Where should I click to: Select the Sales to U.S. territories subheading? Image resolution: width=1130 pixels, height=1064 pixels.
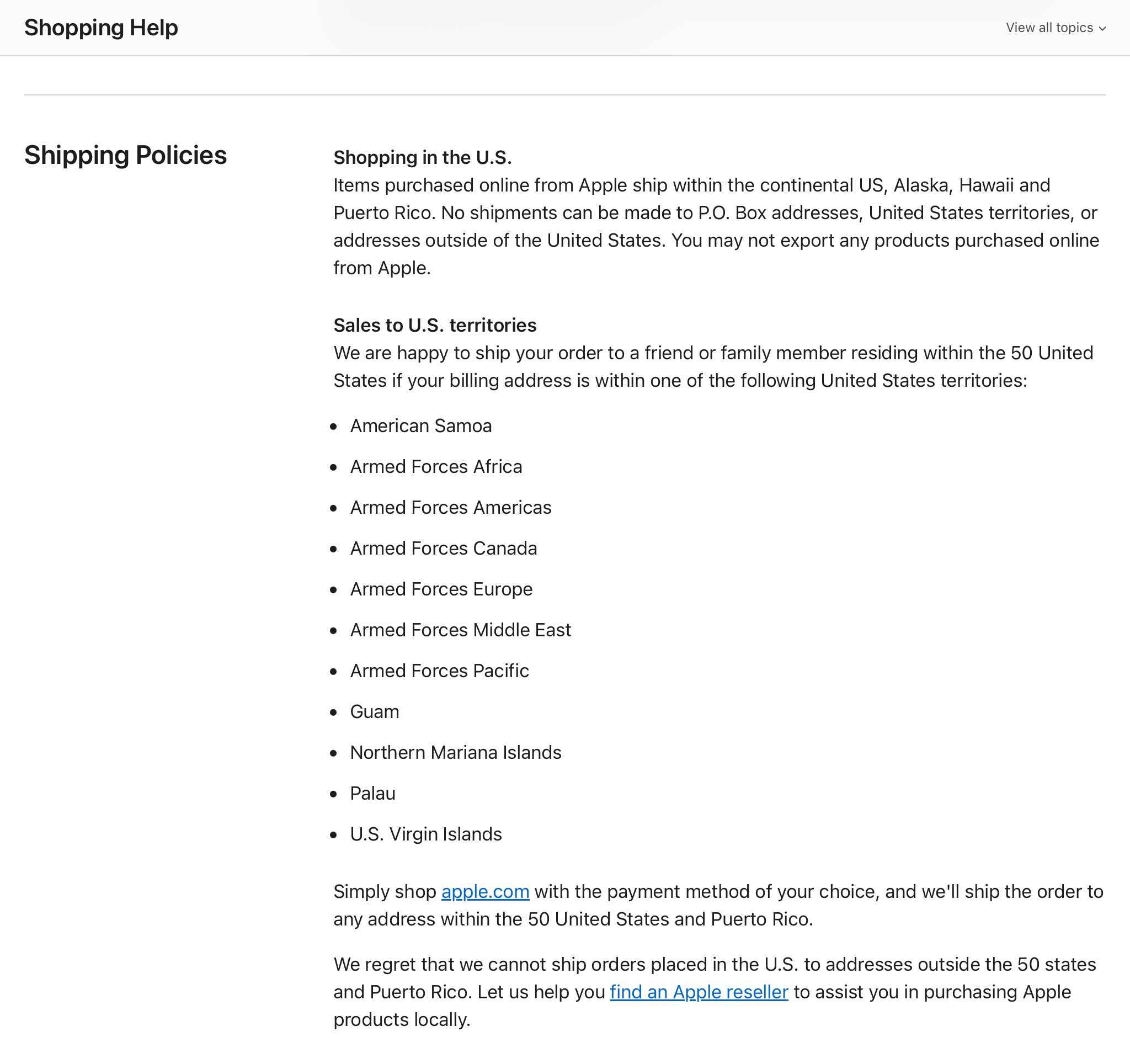coord(435,325)
